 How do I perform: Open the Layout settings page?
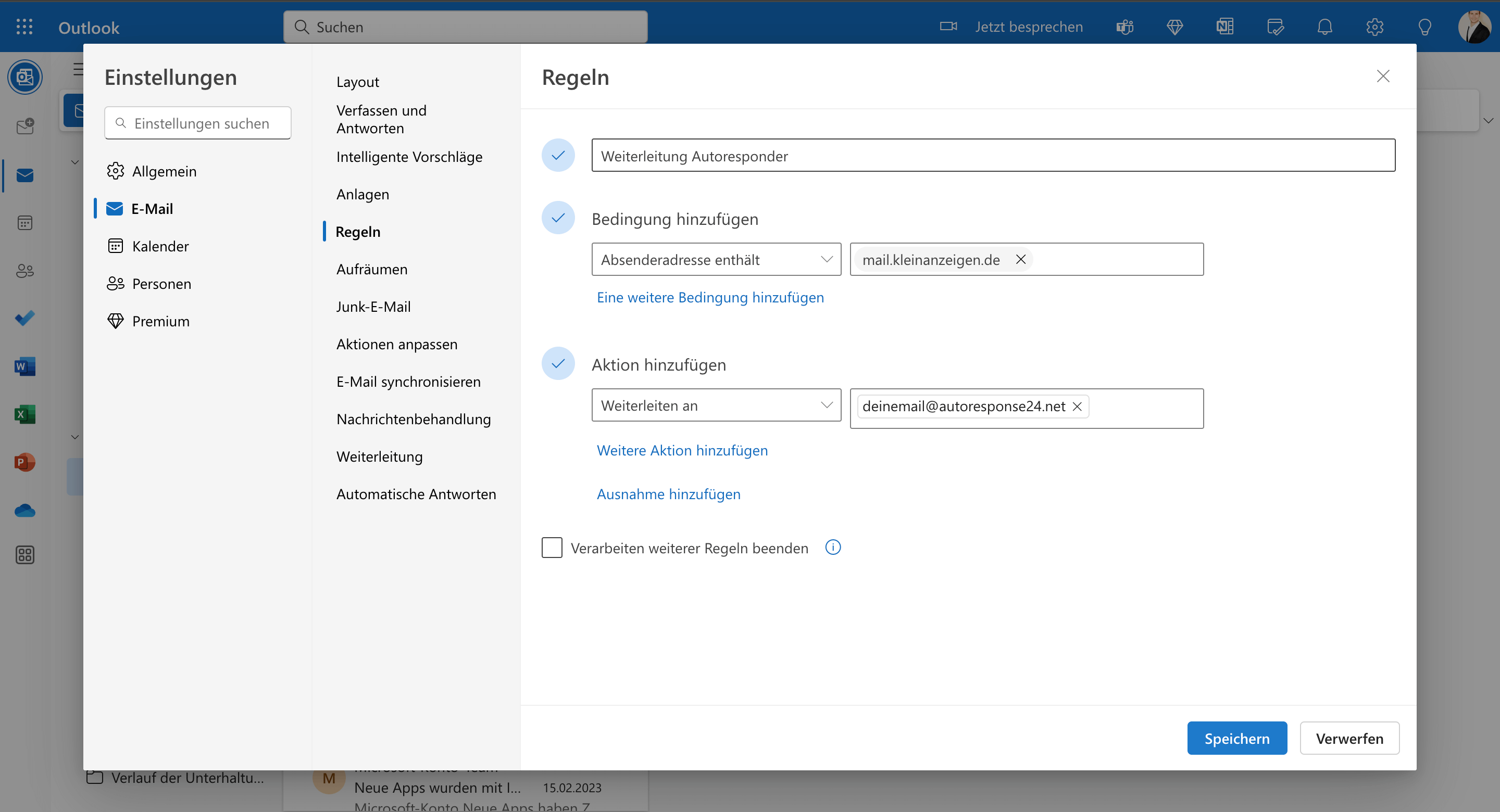tap(357, 82)
